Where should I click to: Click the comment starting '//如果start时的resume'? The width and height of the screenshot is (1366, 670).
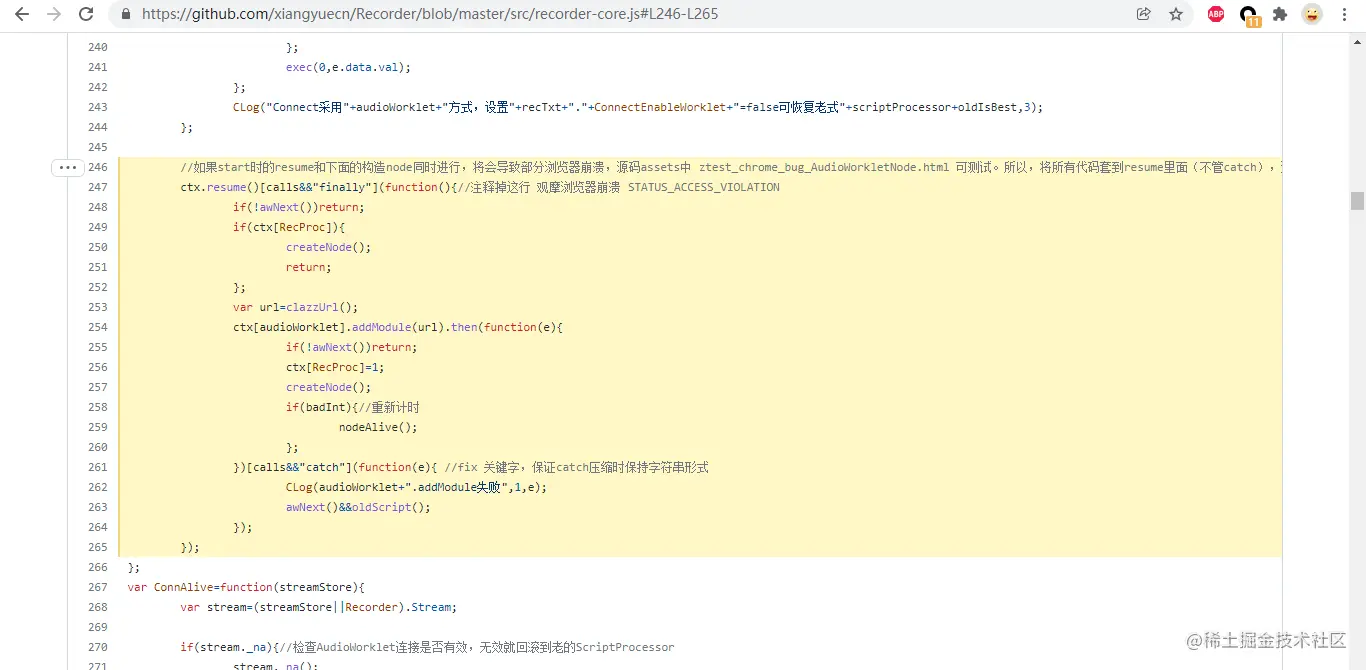730,167
